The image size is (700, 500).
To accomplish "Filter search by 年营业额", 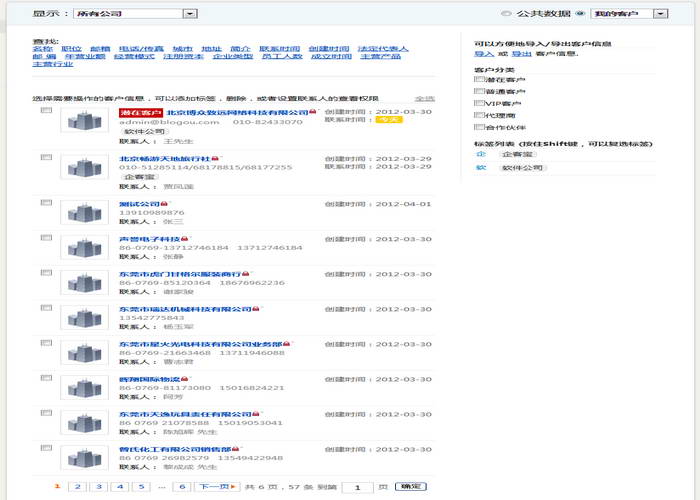I will tap(85, 56).
